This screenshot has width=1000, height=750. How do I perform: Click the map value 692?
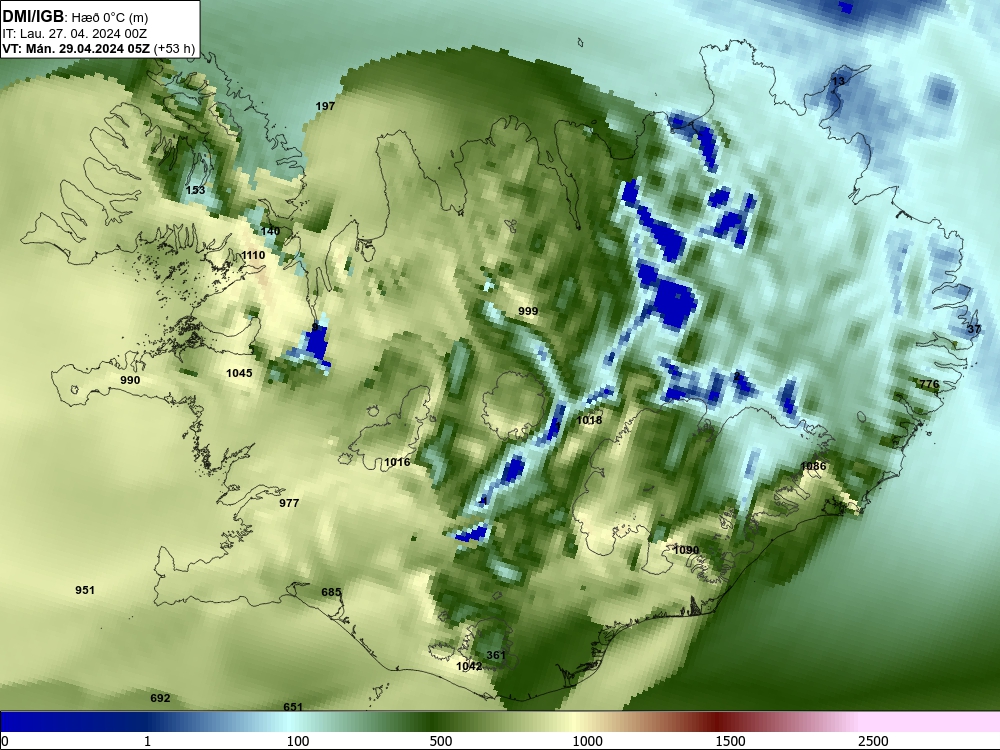(x=160, y=698)
